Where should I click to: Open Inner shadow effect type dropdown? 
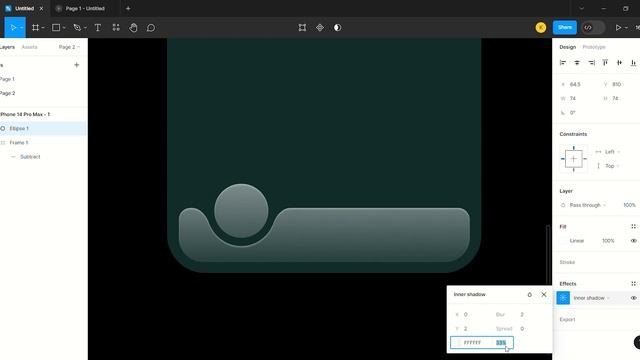click(x=591, y=298)
